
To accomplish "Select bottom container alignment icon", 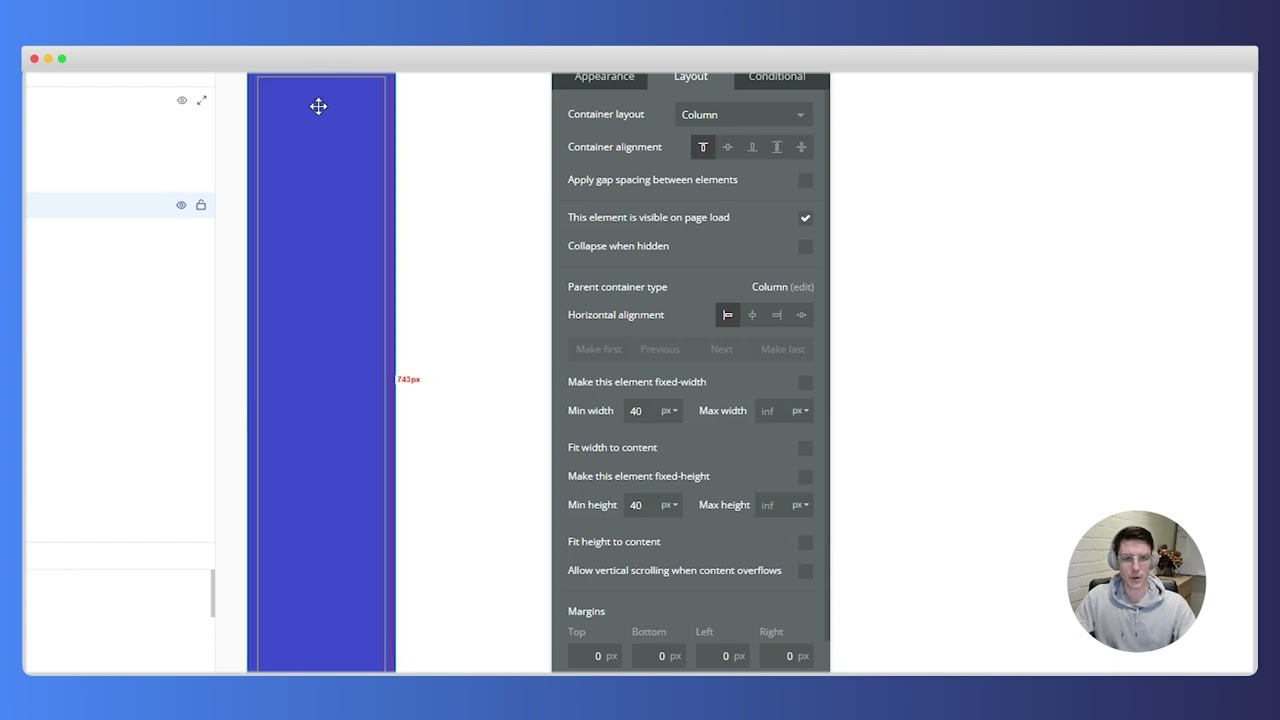I will point(752,147).
